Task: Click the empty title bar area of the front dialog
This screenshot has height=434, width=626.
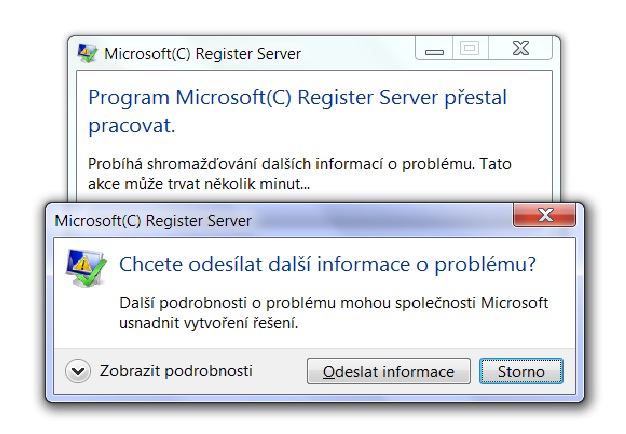Action: (x=380, y=219)
